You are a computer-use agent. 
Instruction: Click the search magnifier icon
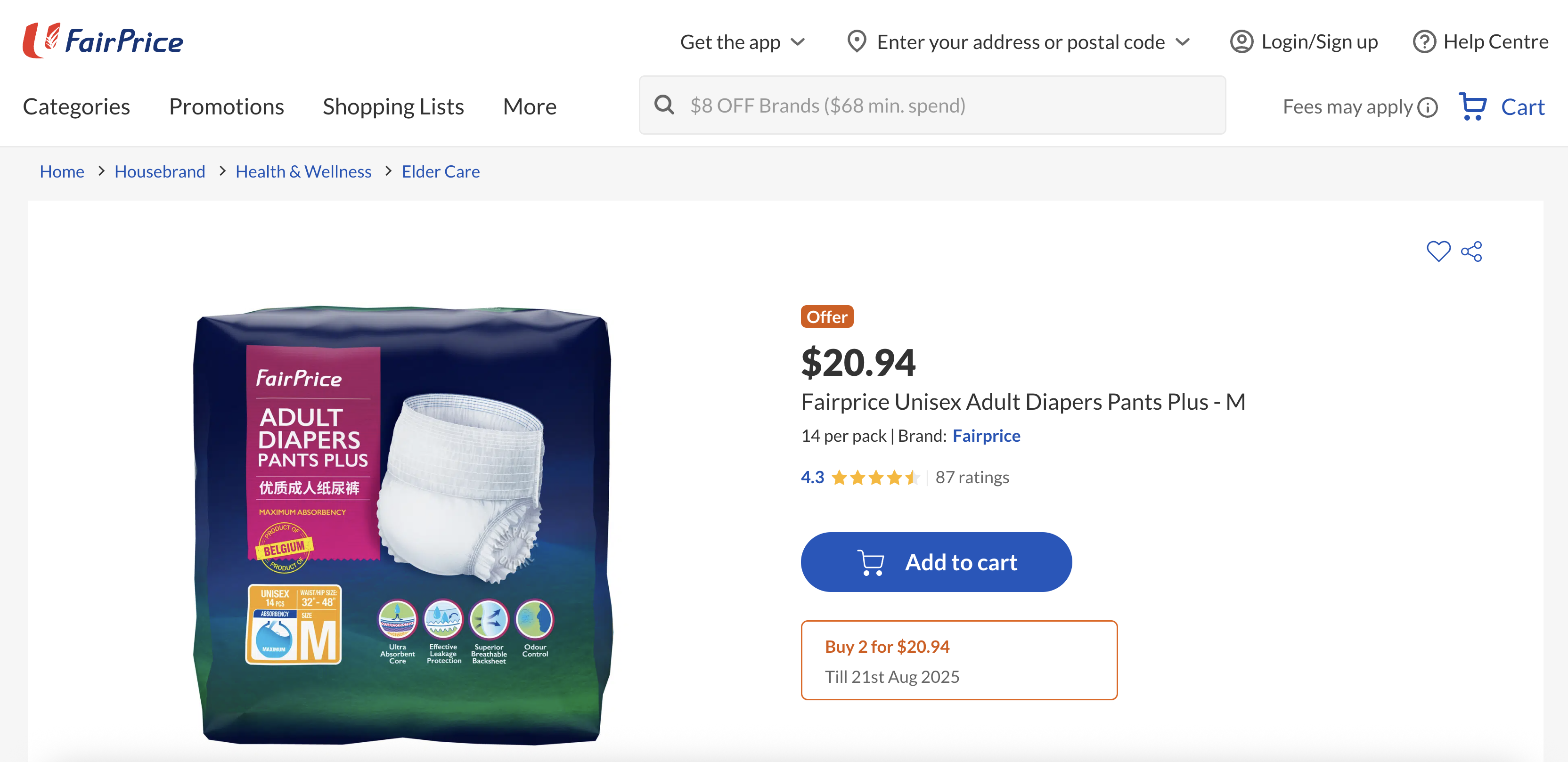pyautogui.click(x=663, y=105)
